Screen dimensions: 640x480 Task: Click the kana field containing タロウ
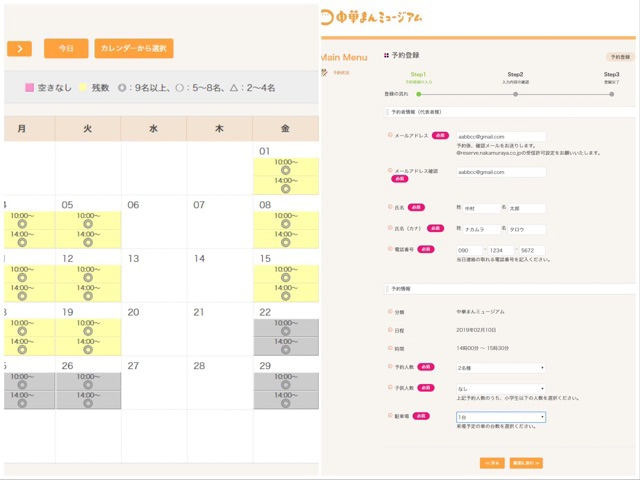(527, 229)
